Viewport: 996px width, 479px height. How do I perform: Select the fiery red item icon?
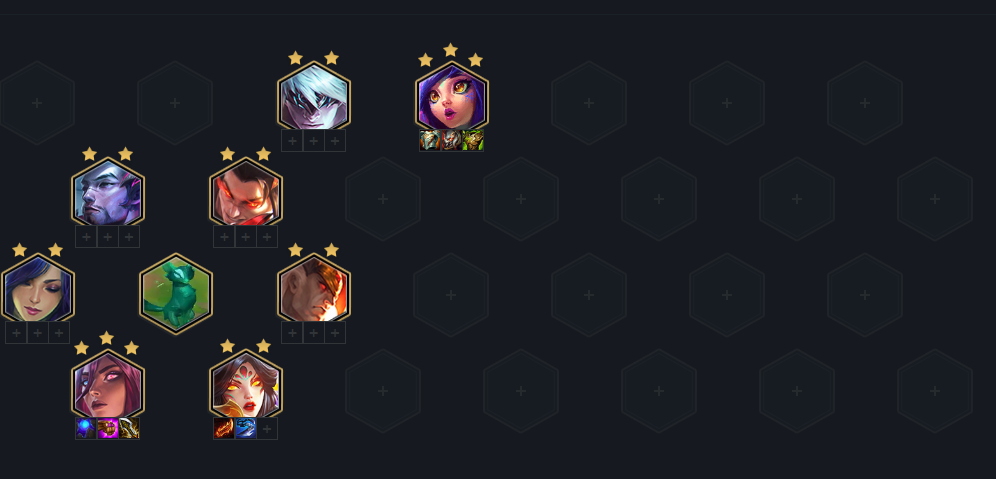[224, 428]
